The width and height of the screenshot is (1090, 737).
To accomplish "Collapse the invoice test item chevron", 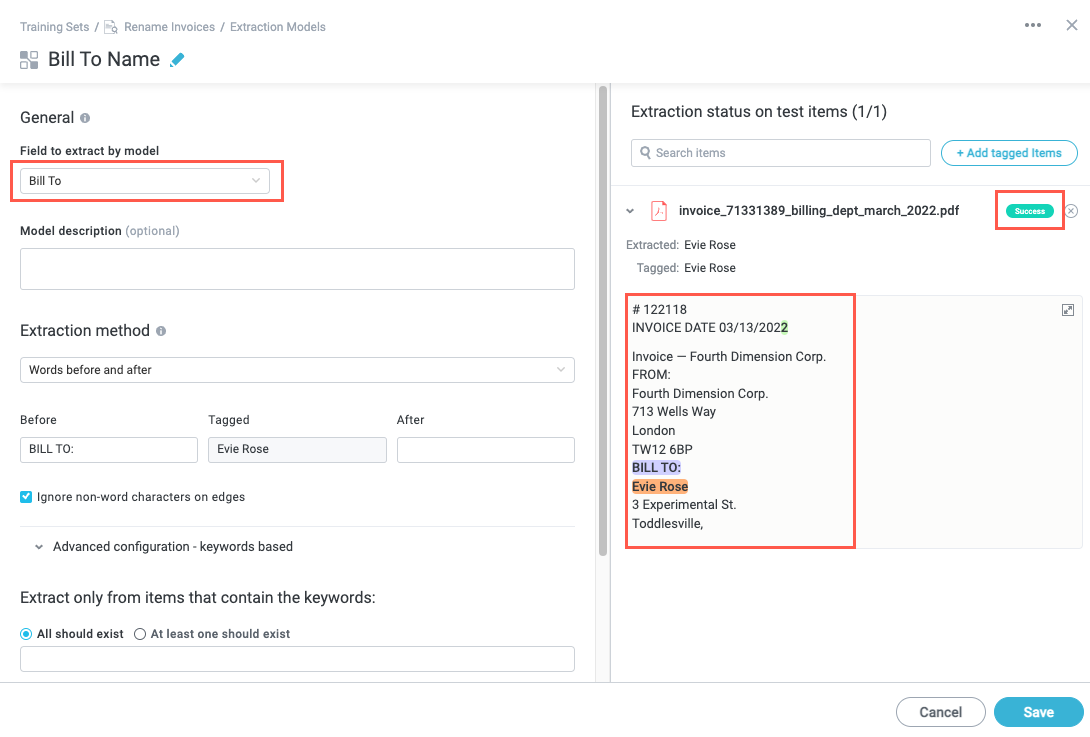I will (630, 211).
